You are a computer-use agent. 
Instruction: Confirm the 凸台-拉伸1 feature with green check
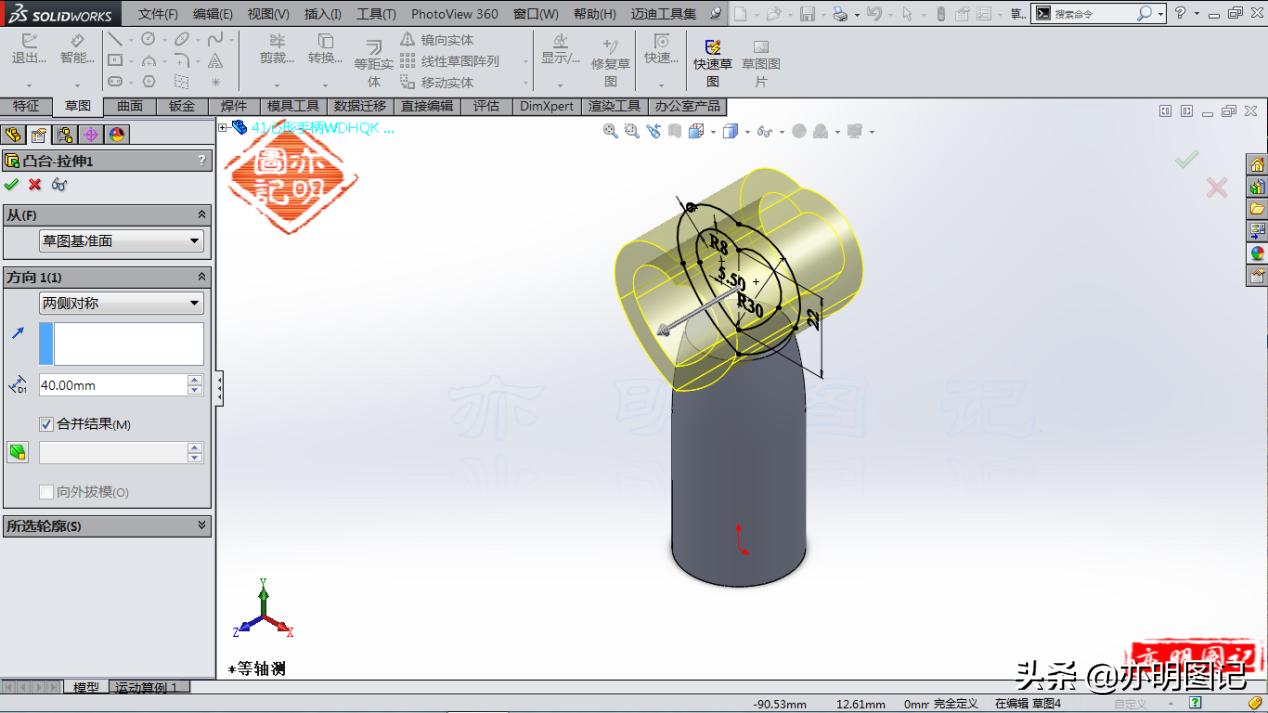12,184
